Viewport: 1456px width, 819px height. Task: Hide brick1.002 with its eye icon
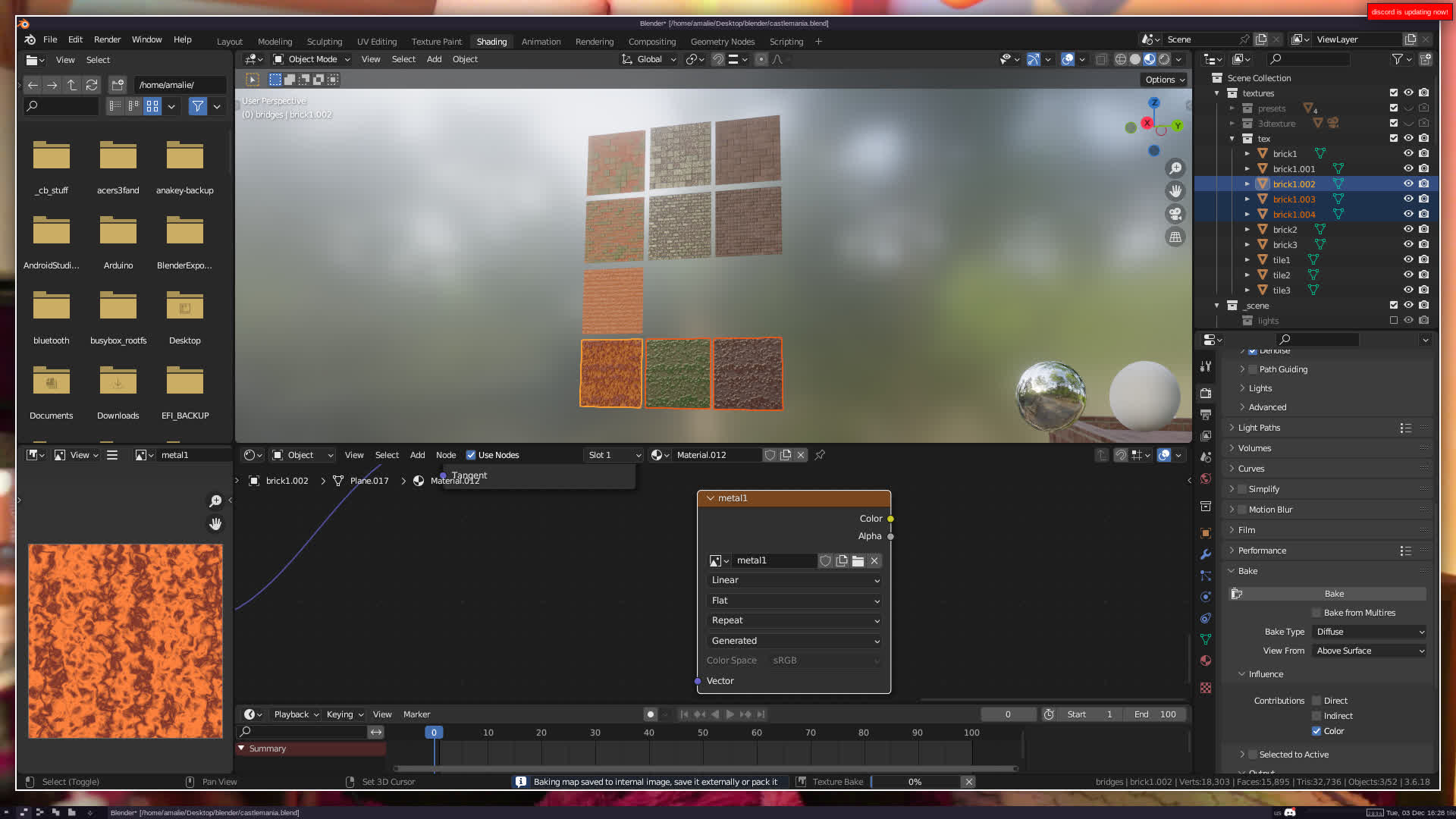click(x=1408, y=184)
